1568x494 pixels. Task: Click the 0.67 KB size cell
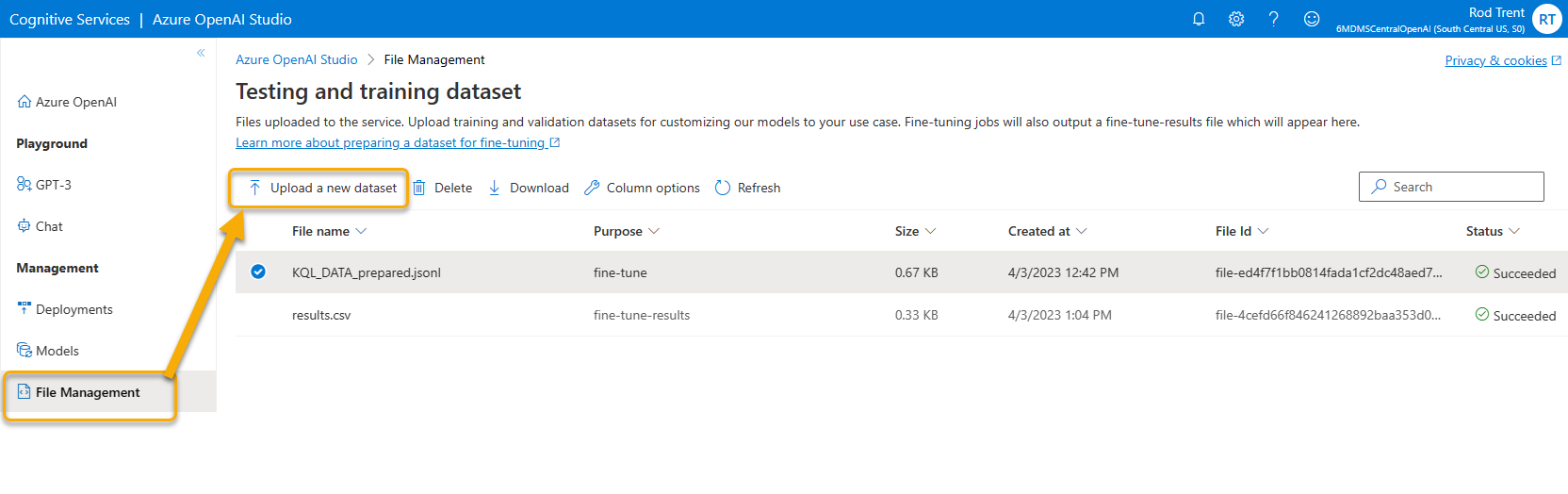[917, 272]
